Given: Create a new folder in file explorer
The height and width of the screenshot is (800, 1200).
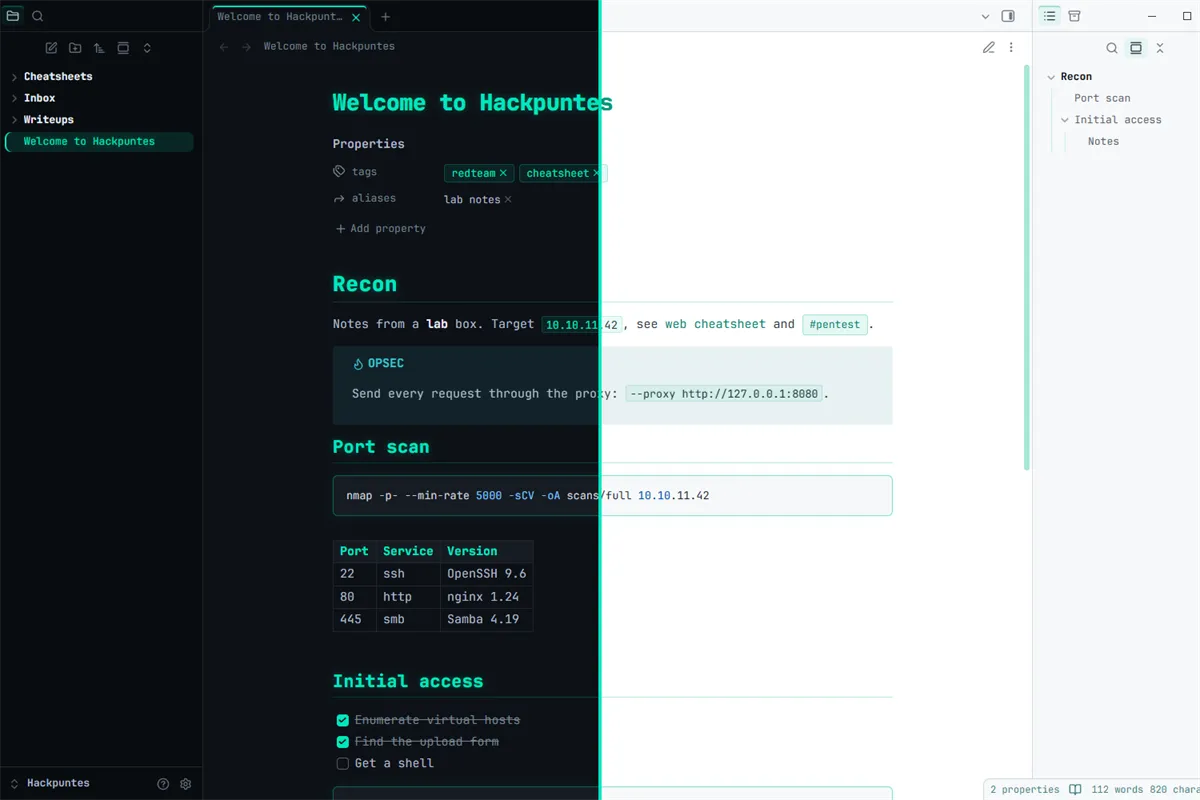Looking at the screenshot, I should coord(75,48).
